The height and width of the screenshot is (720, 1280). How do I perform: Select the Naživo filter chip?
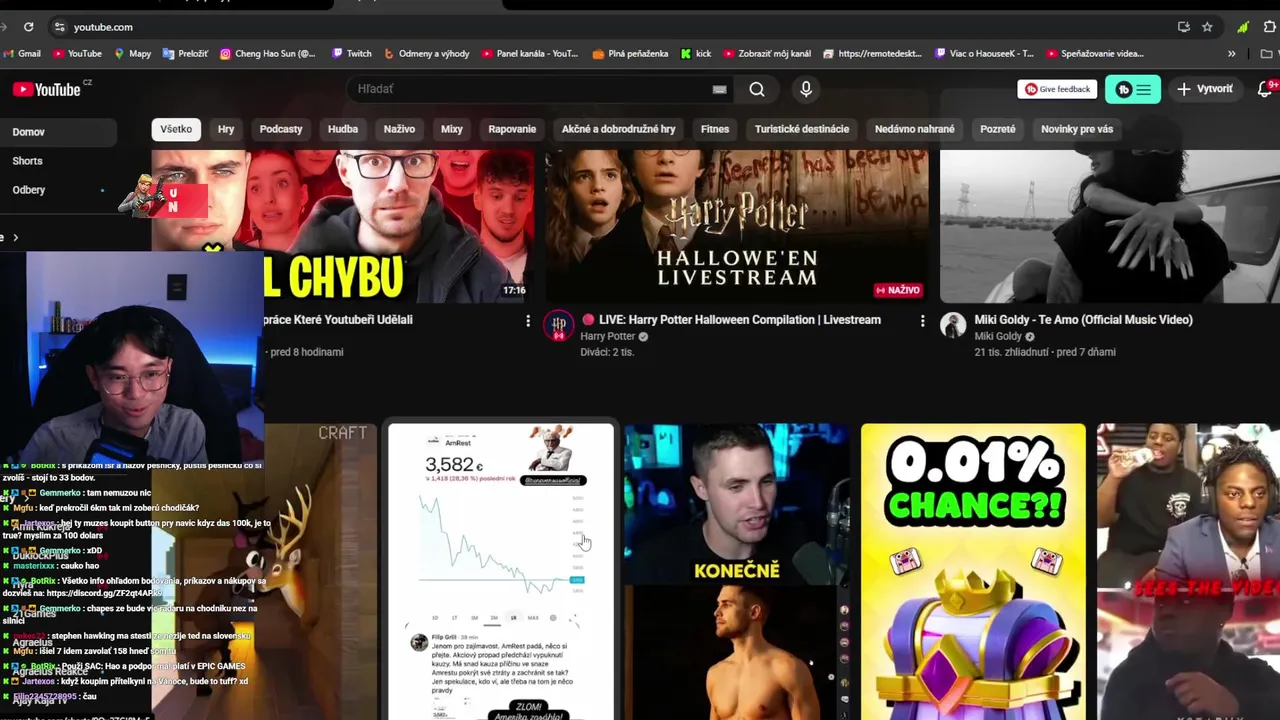(x=399, y=129)
